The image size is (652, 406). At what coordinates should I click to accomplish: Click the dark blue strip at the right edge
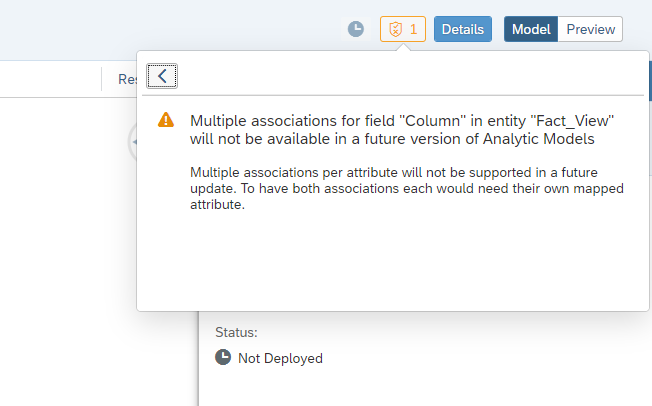pos(650,81)
